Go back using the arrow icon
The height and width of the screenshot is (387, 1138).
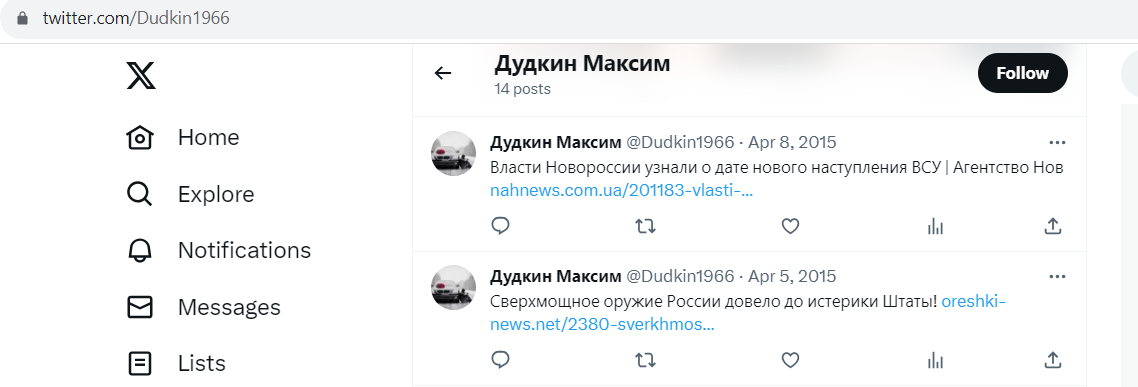[443, 73]
